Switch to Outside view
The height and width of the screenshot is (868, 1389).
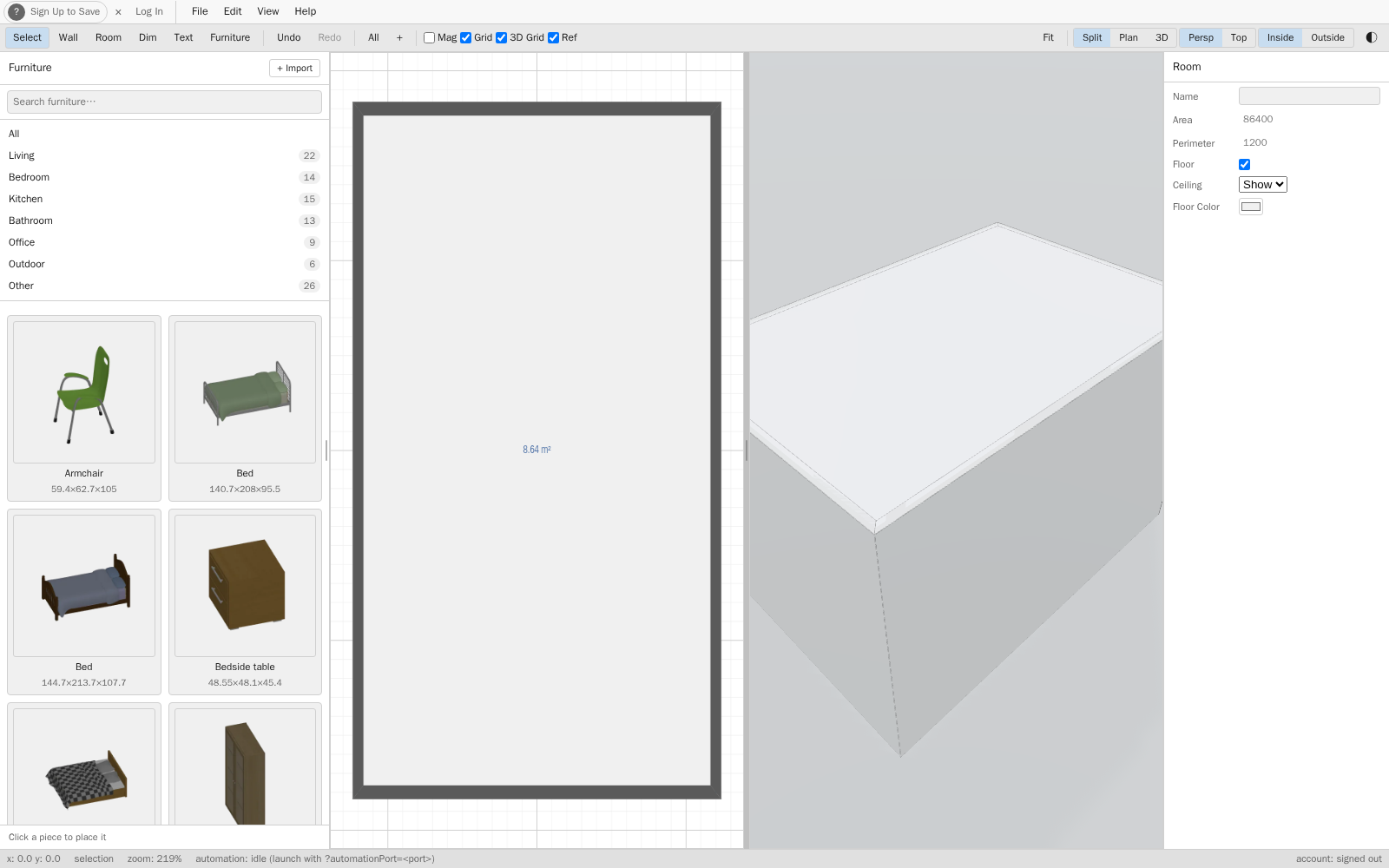click(x=1327, y=37)
